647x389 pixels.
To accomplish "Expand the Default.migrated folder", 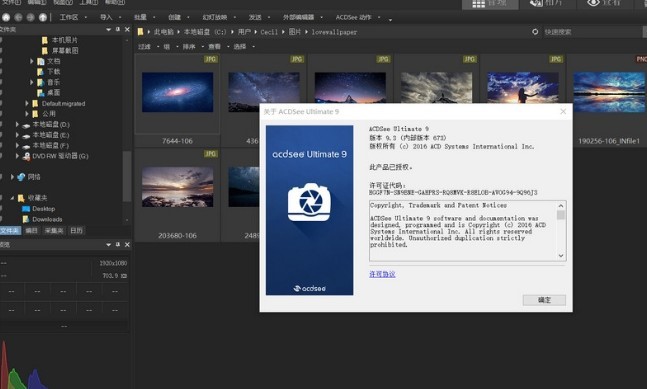I will pos(26,103).
